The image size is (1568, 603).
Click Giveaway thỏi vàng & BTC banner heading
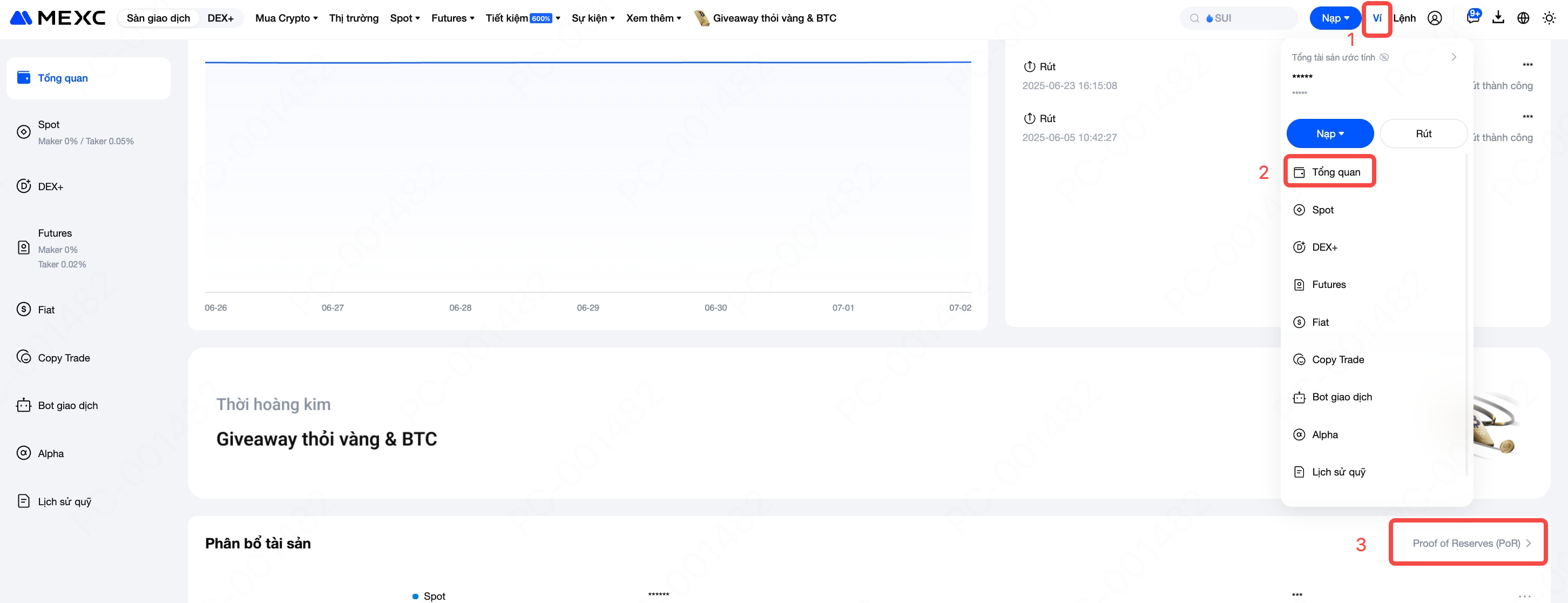coord(326,439)
